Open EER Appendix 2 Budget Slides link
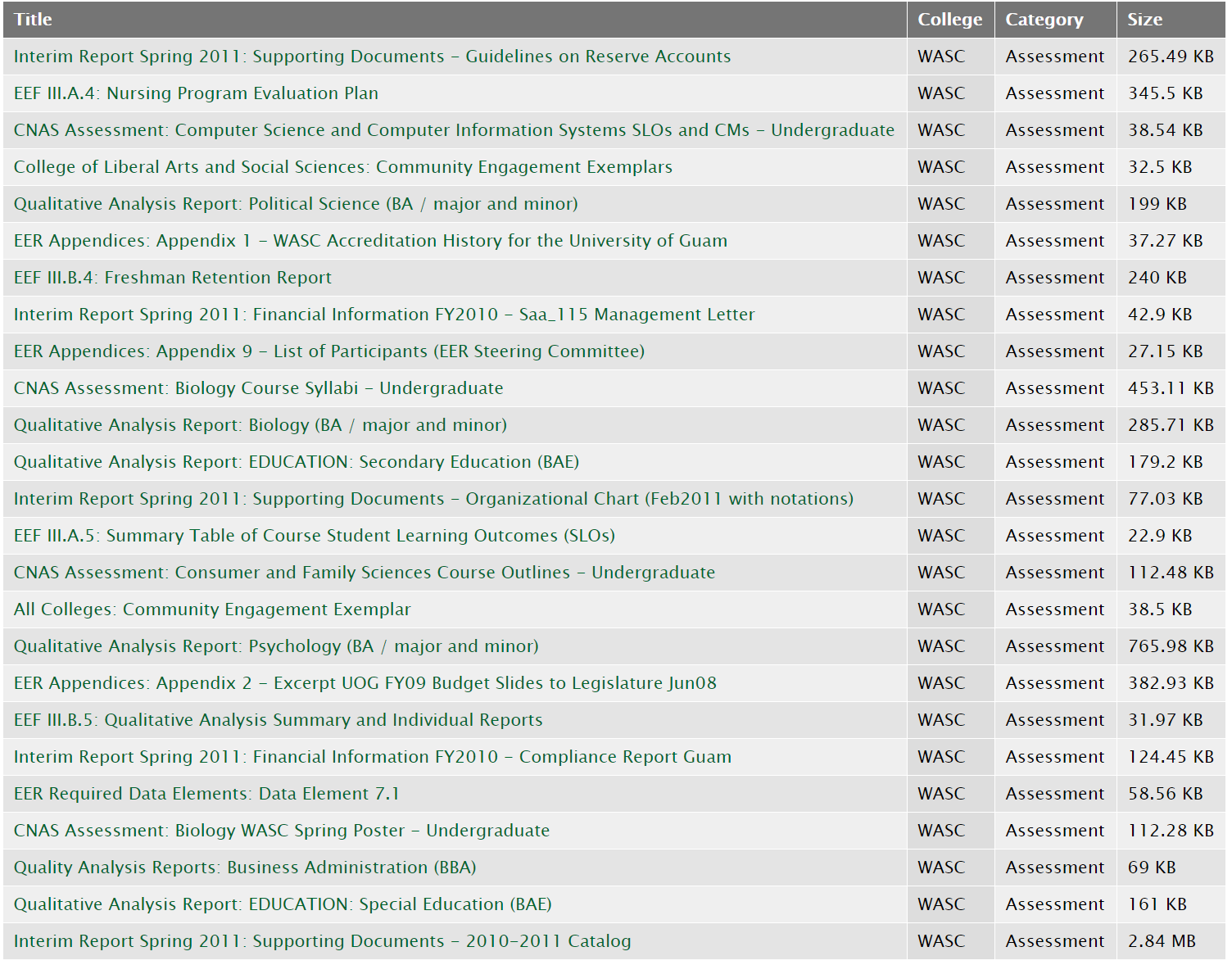Image resolution: width=1232 pixels, height=965 pixels. tap(365, 683)
